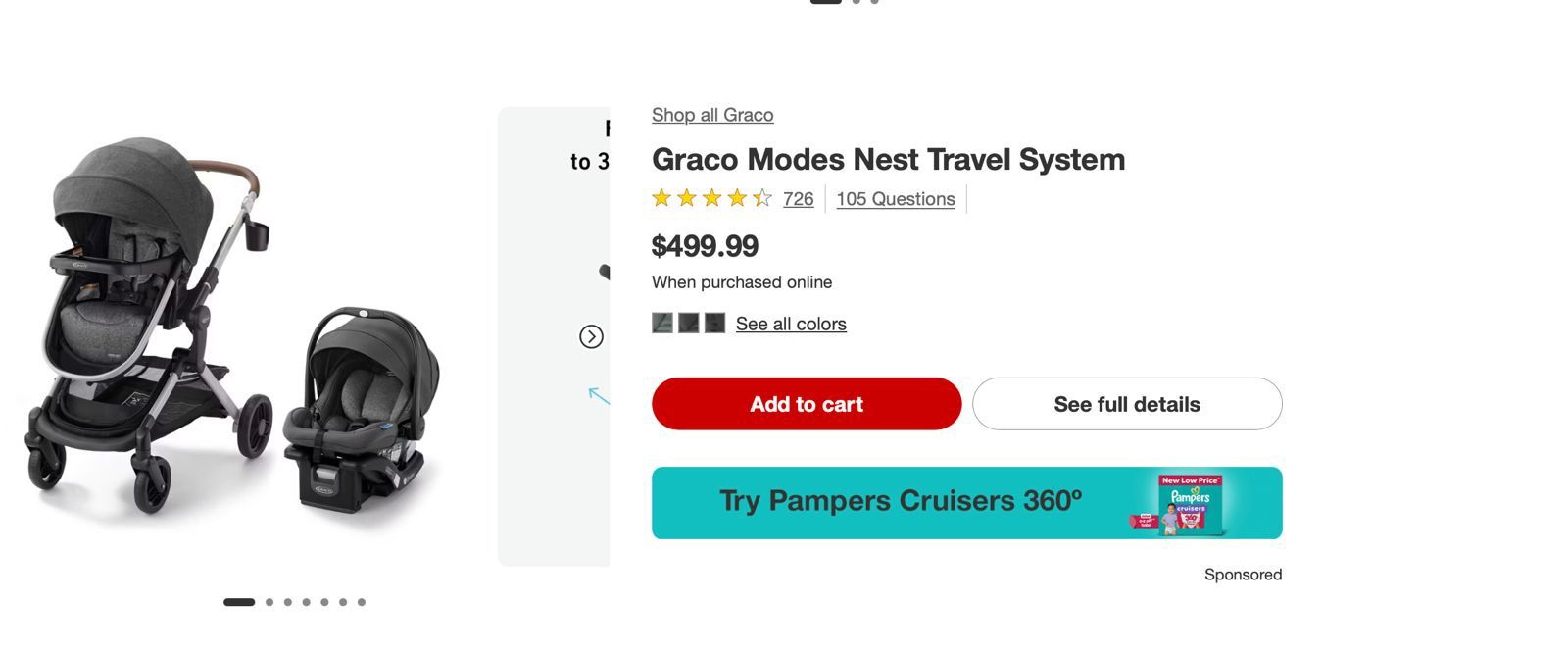Click the half-filled fifth rating star

tap(762, 197)
